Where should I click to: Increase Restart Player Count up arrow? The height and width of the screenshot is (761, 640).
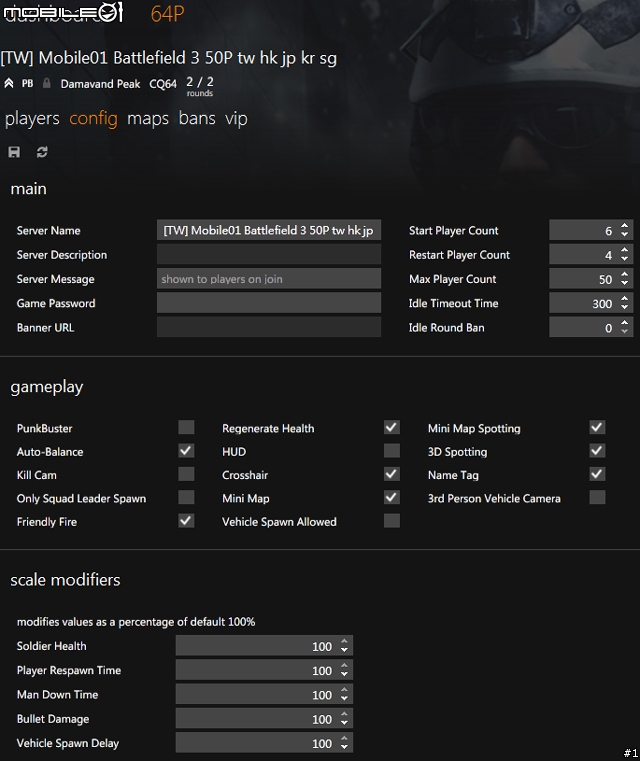coord(624,250)
